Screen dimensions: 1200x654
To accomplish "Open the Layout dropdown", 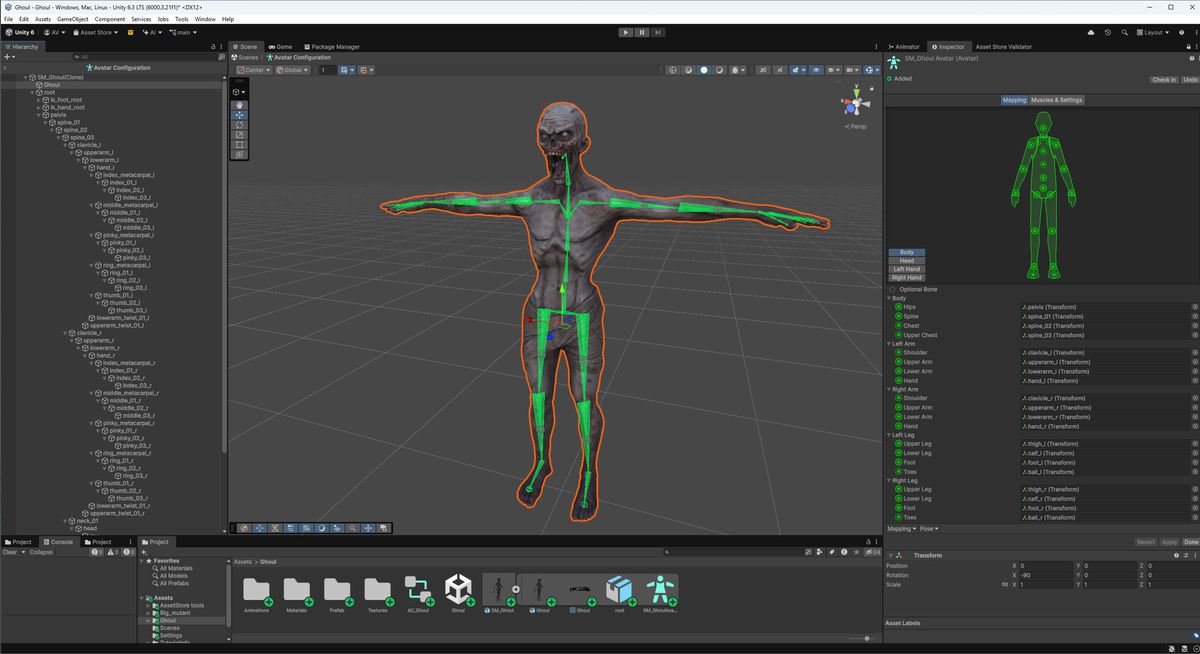I will 1155,32.
